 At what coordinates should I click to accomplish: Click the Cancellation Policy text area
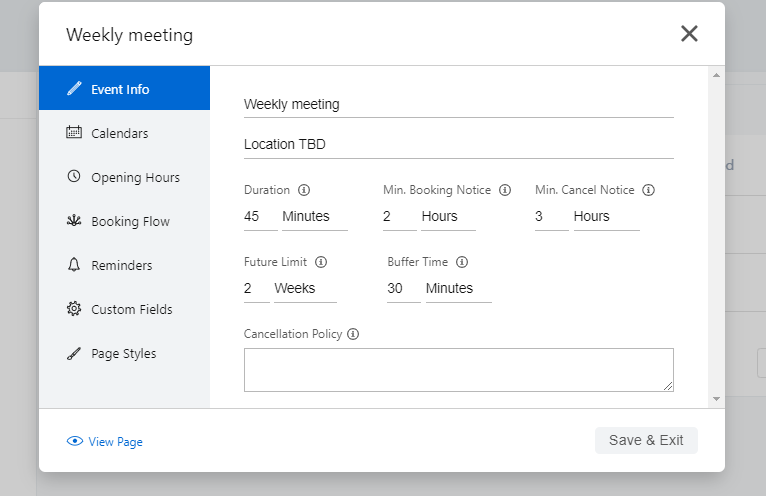tap(458, 369)
